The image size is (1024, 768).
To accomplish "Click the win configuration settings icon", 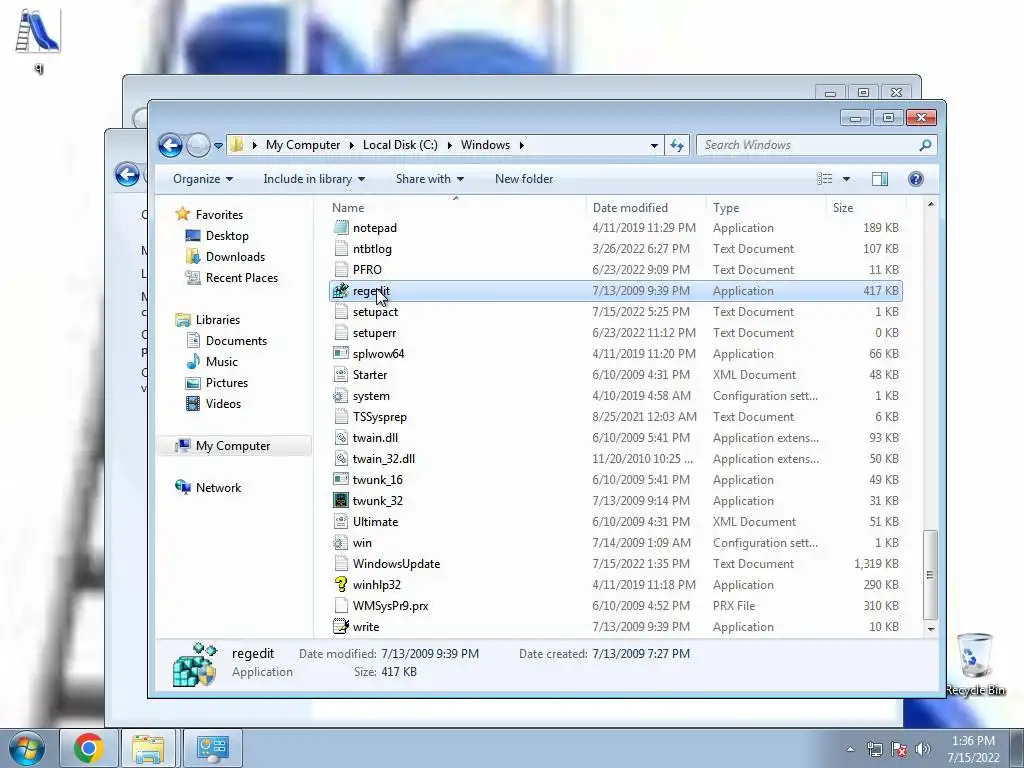I will (341, 543).
